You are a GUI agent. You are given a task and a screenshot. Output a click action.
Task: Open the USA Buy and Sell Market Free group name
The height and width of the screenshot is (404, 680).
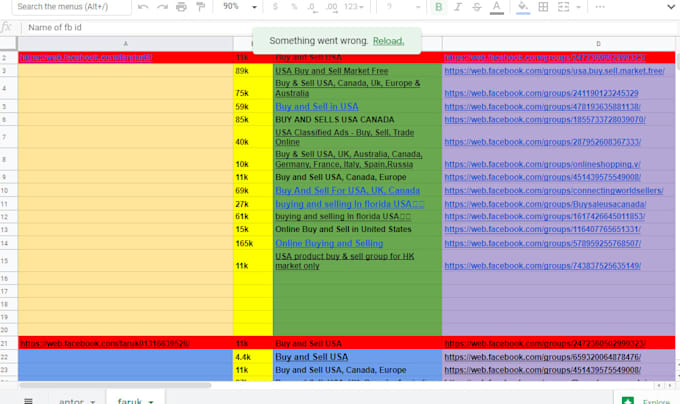tap(332, 71)
